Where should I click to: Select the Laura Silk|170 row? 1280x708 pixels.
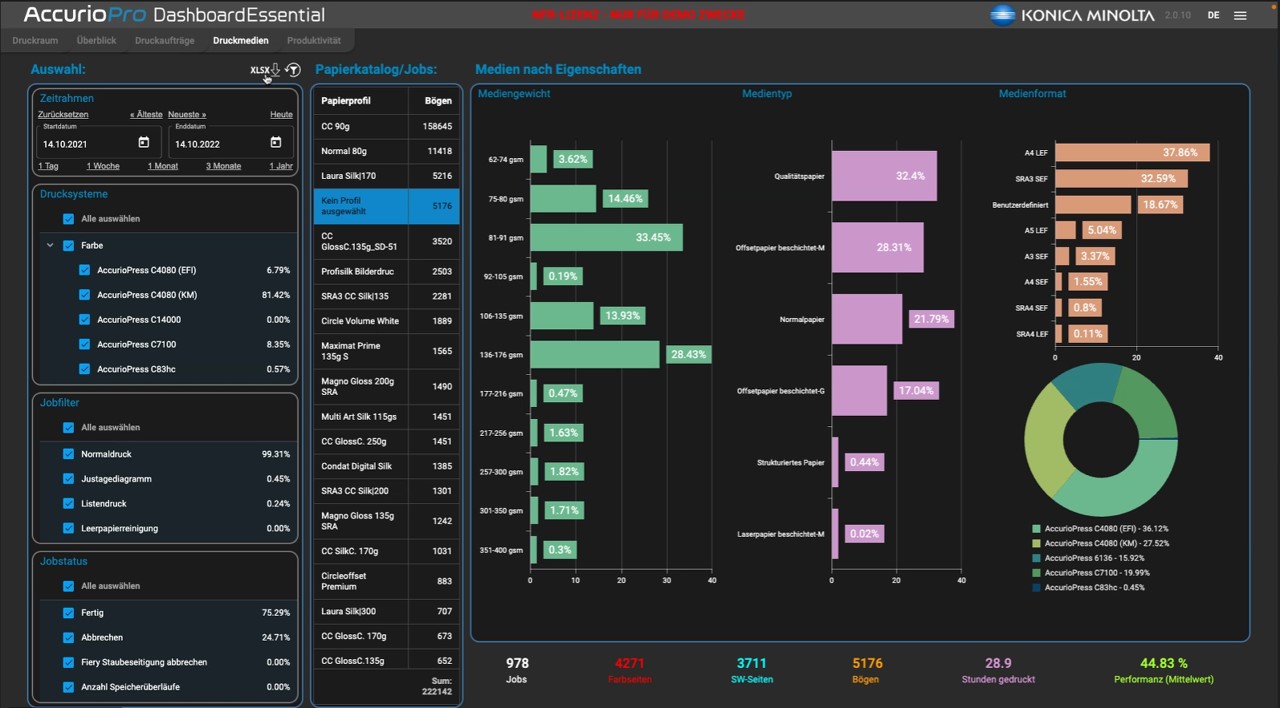[386, 176]
